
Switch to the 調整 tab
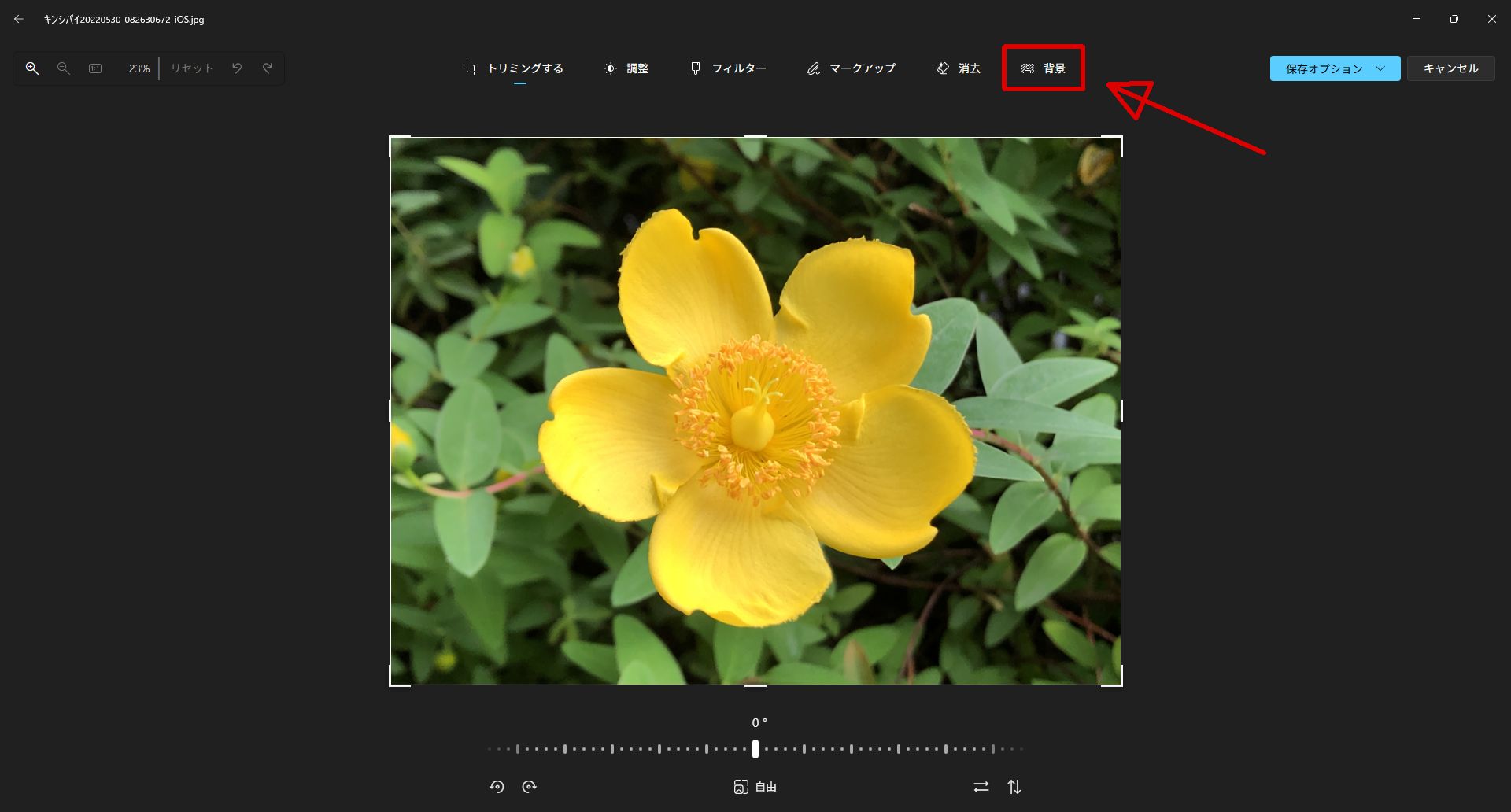point(626,68)
